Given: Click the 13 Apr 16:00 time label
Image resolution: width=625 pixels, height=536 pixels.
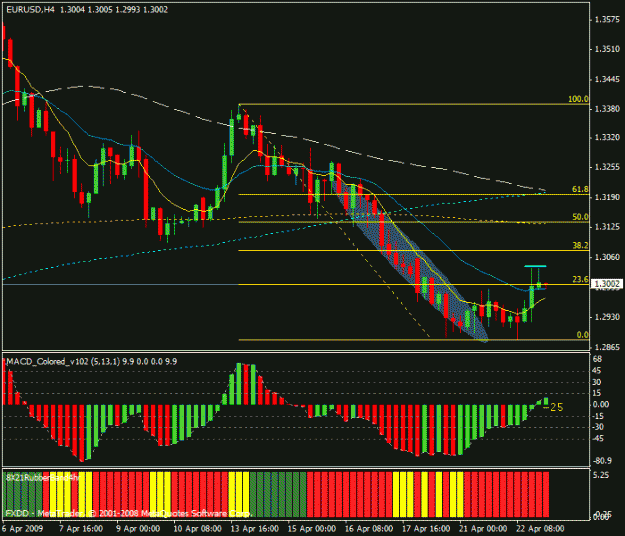Looking at the screenshot, I should click(x=254, y=528).
